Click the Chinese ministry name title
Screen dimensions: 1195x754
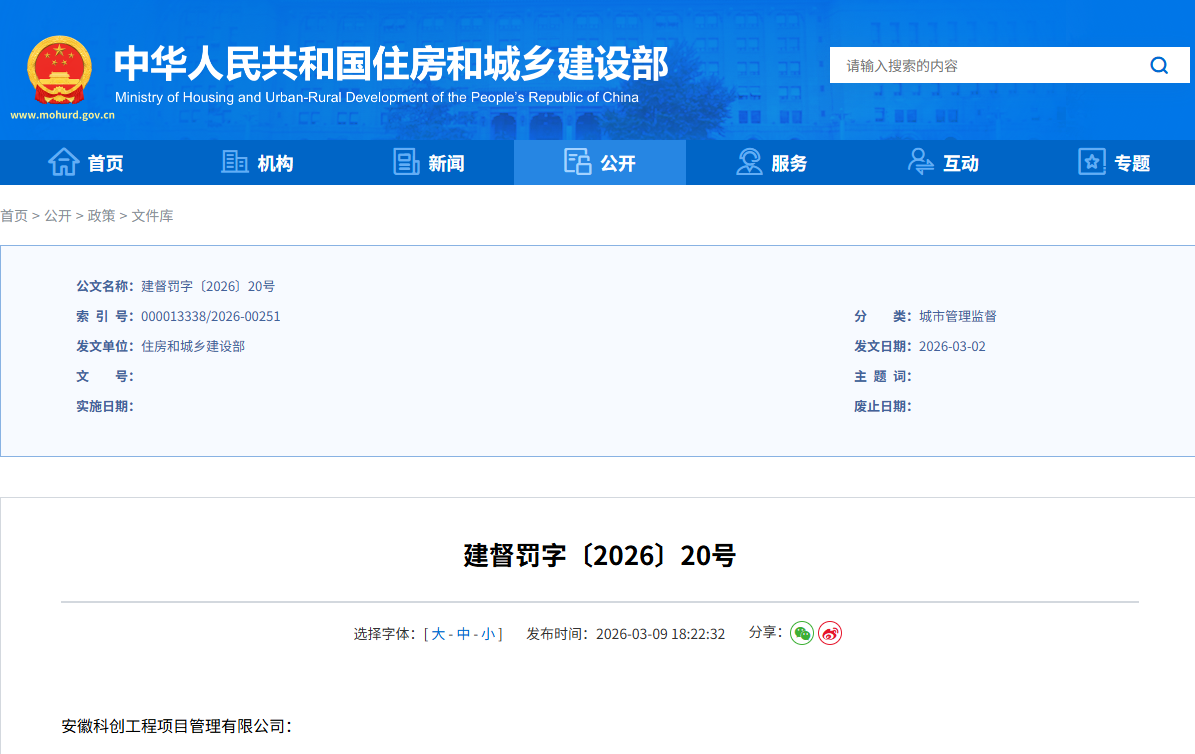[x=391, y=63]
